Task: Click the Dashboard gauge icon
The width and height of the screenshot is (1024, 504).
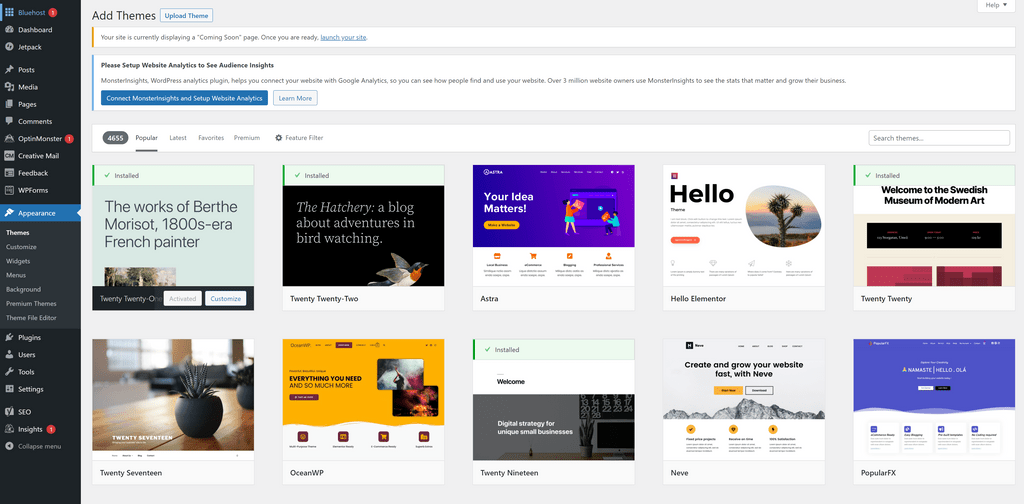Action: 9,29
